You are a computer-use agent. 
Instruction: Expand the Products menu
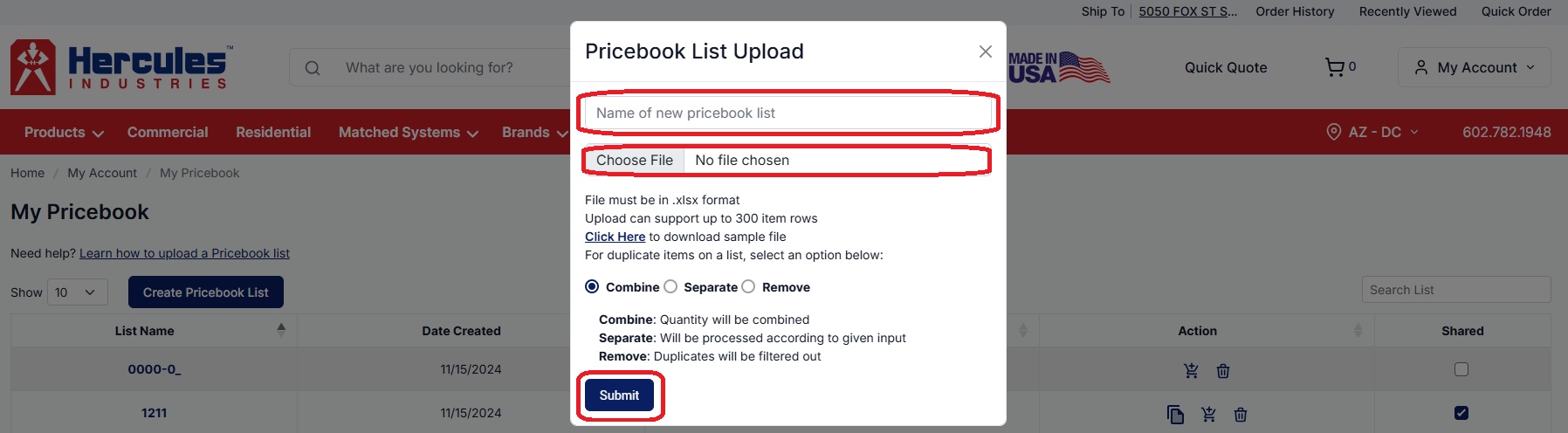pos(64,133)
